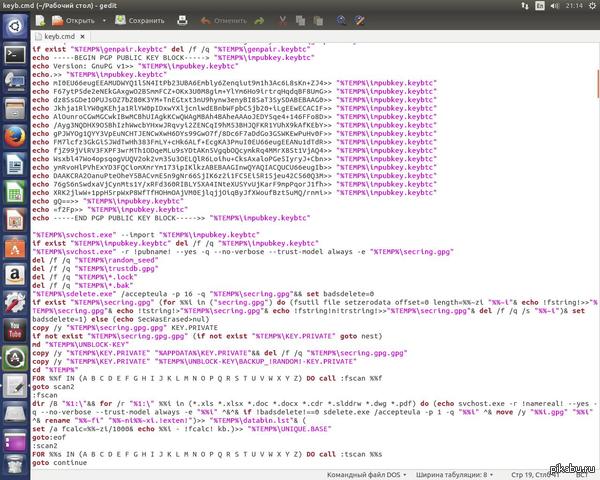Click the 'call :tscan %%s' FOR line
The image size is (600, 480).
[x=207, y=454]
